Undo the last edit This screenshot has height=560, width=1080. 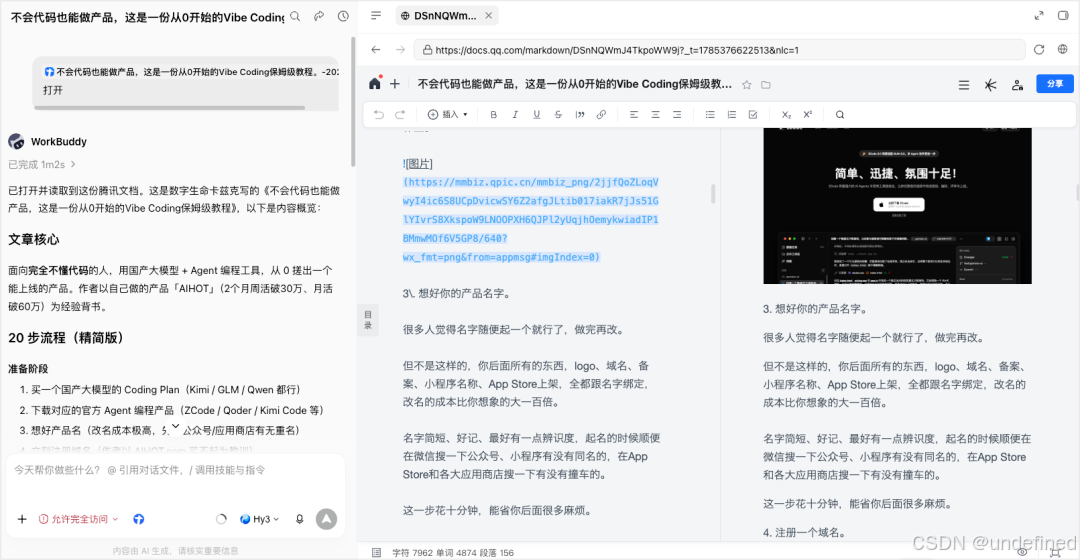click(x=378, y=114)
